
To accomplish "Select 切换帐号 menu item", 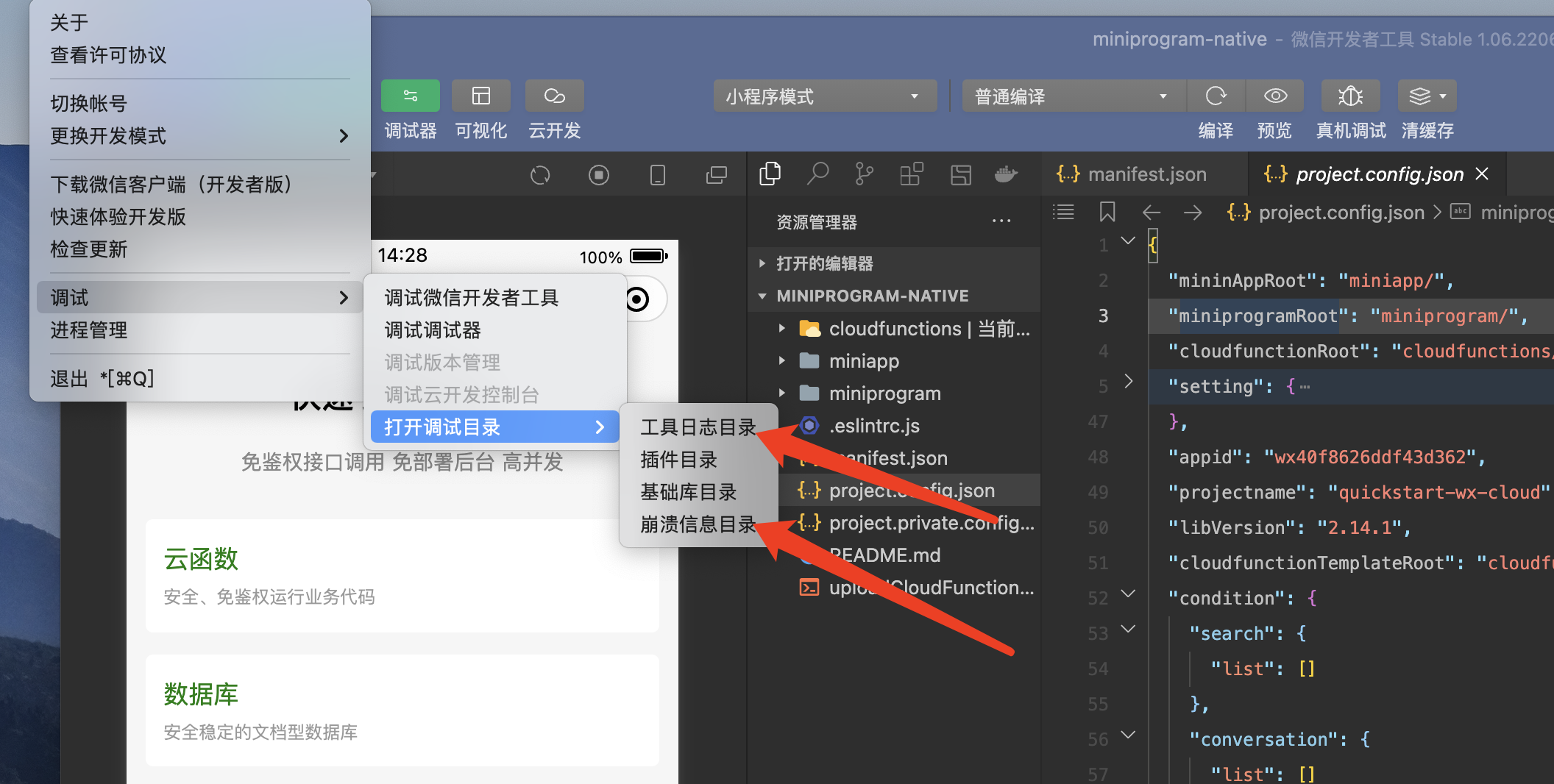I will 199,104.
